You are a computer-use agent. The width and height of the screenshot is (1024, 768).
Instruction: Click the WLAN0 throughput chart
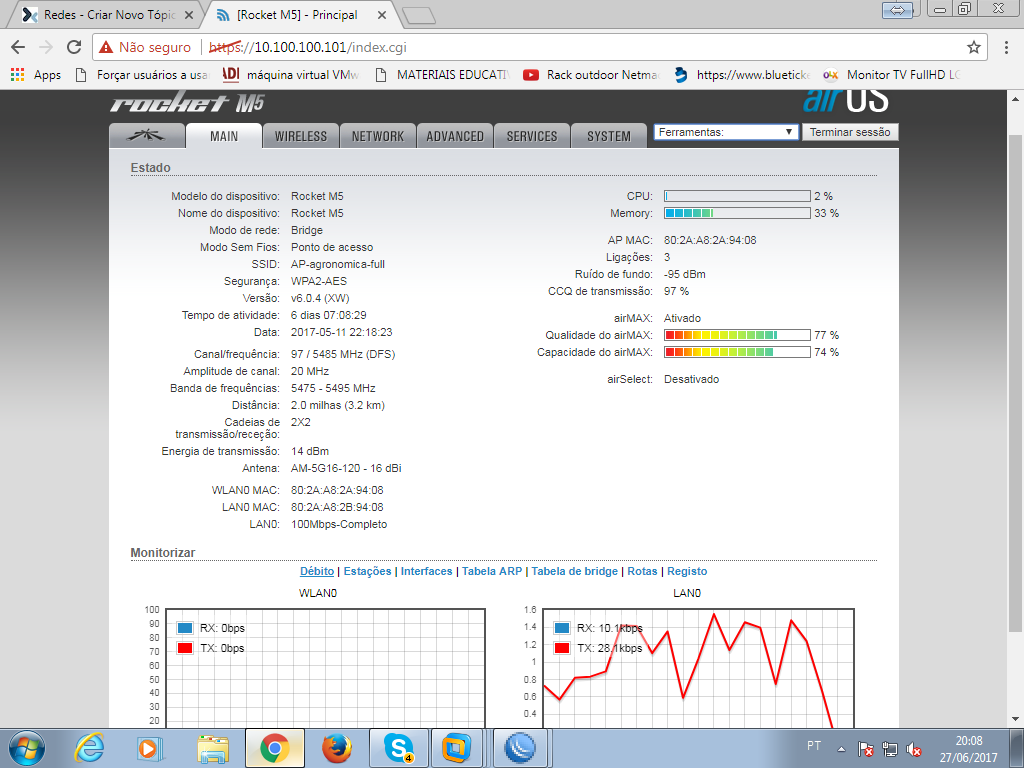325,667
